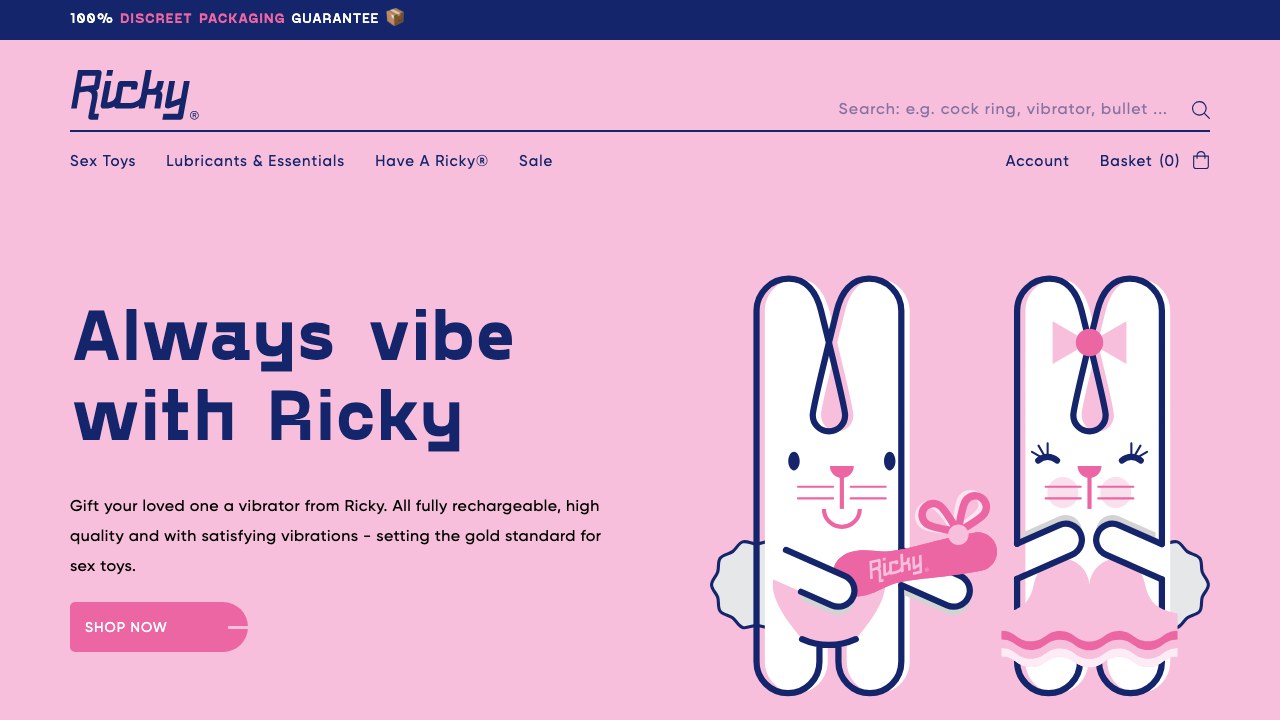This screenshot has height=720, width=1280.
Task: Open Lubricants & Essentials menu
Action: point(255,161)
